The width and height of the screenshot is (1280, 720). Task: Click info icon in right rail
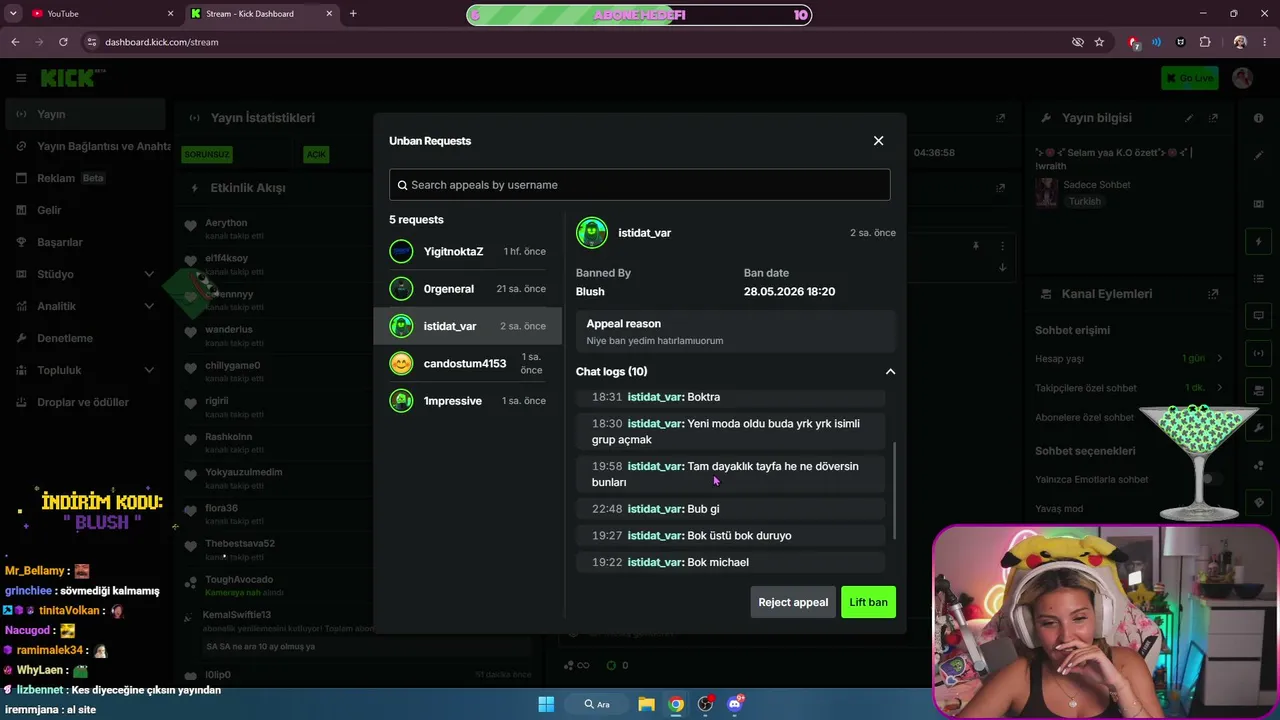tap(1258, 118)
